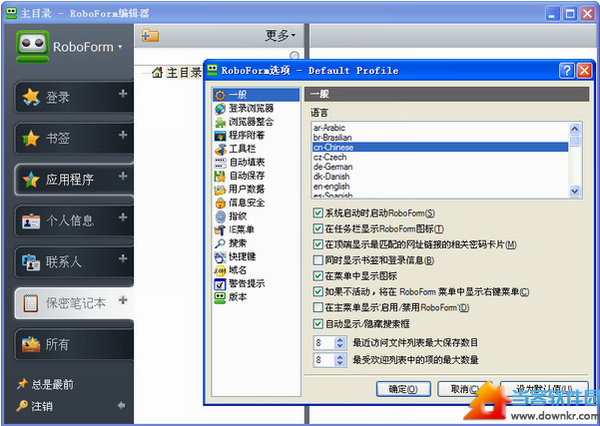Viewport: 600px width, 426px height.
Task: Click the 取消 button
Action: click(x=463, y=389)
